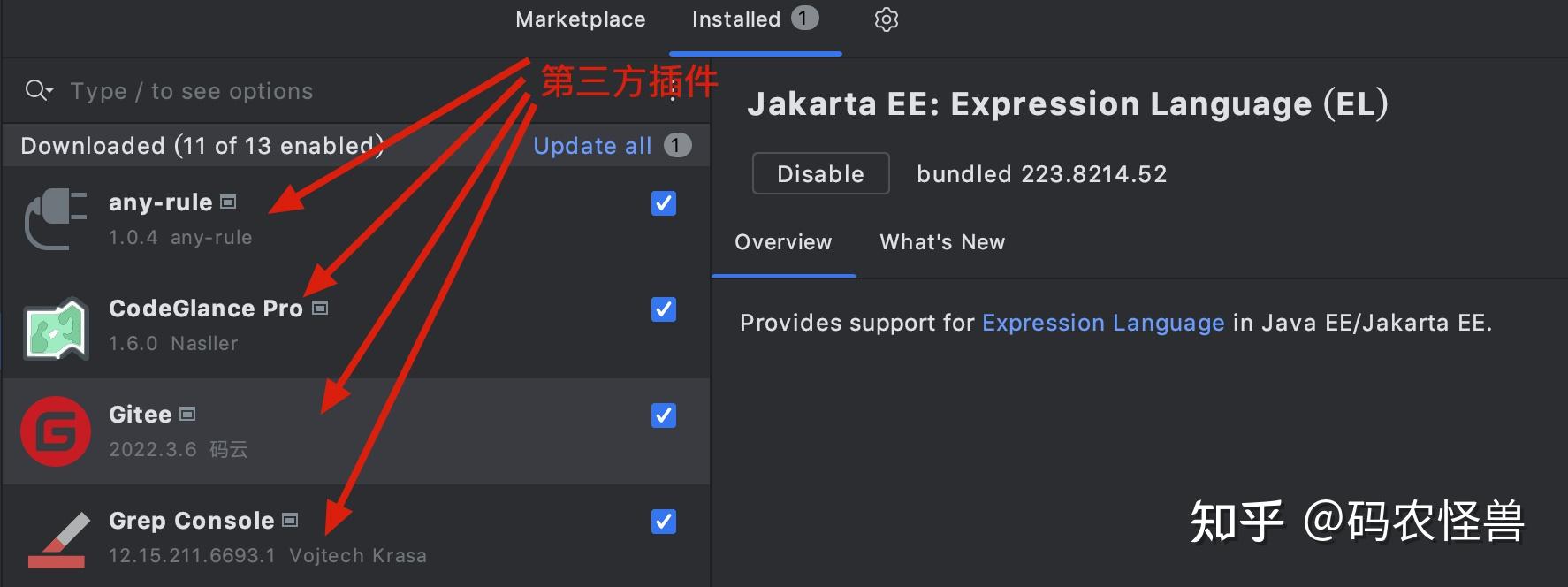
Task: Click the small tag icon beside Gitee
Action: [187, 414]
